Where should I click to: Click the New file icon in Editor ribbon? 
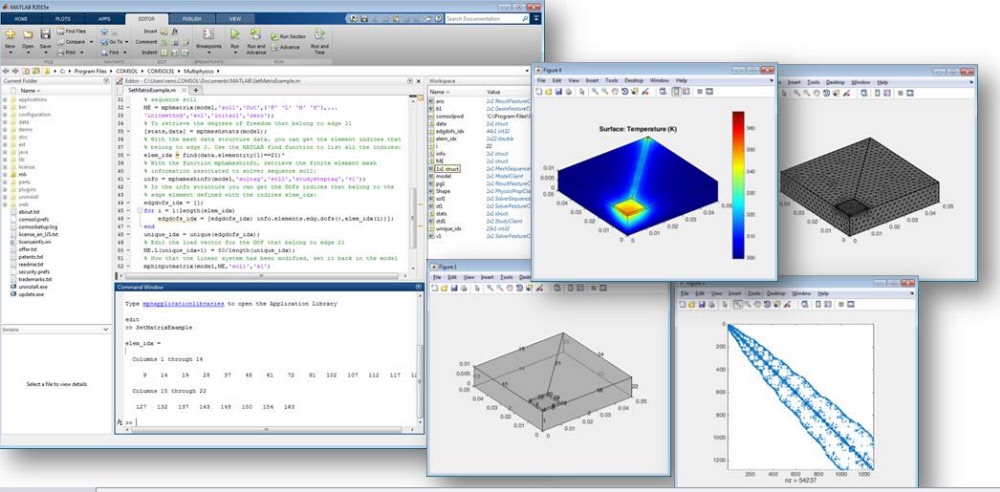(x=10, y=34)
